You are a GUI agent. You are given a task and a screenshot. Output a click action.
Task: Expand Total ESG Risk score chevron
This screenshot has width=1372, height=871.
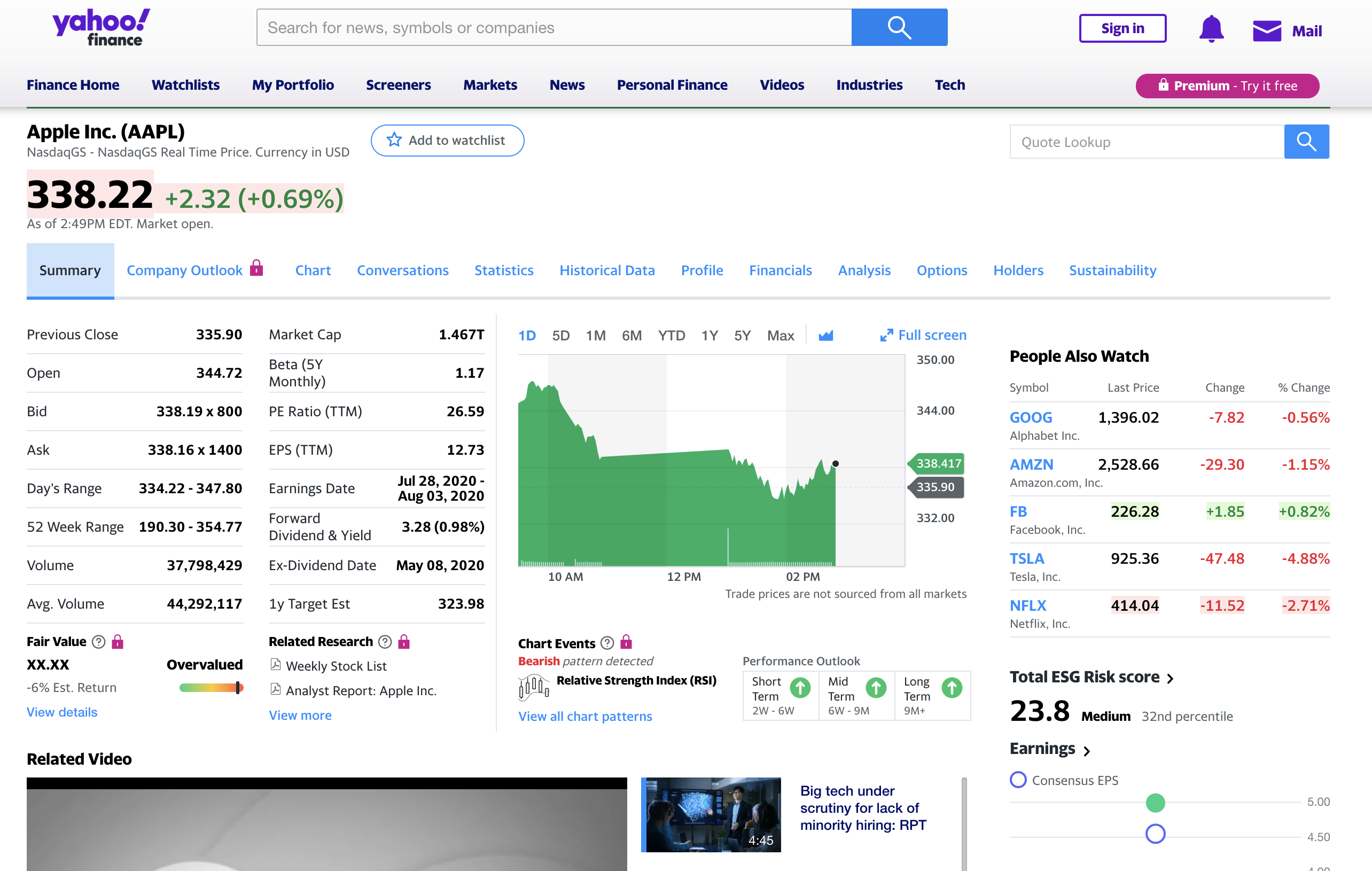coord(1170,678)
